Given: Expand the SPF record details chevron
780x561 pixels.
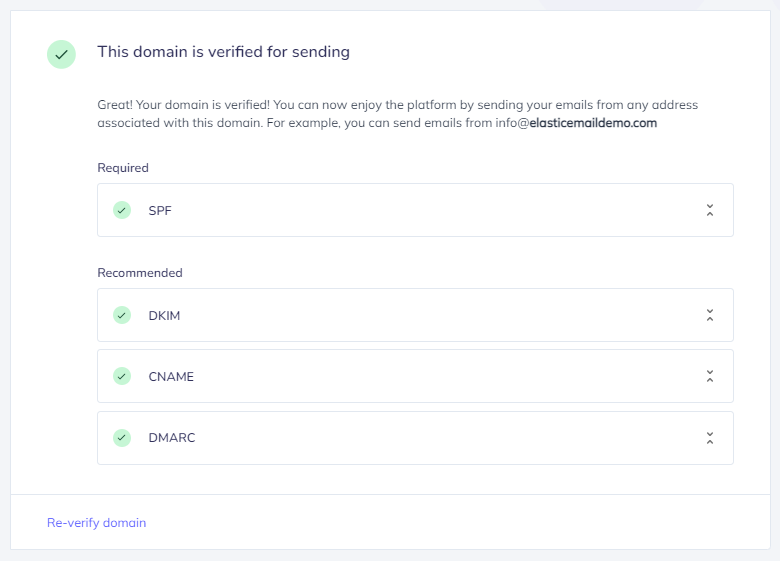Looking at the screenshot, I should (x=710, y=210).
